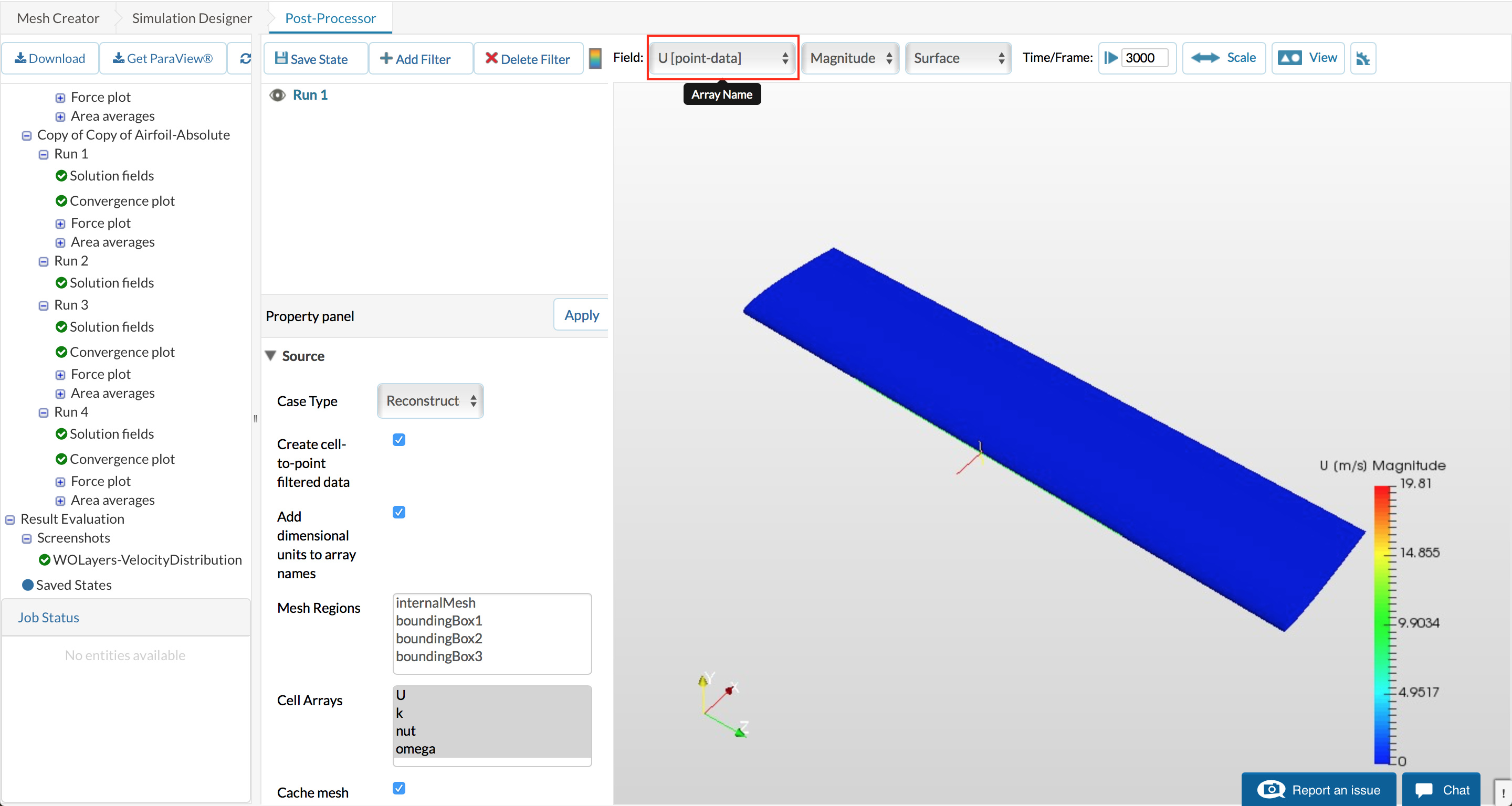Click the Apply button

click(x=581, y=315)
